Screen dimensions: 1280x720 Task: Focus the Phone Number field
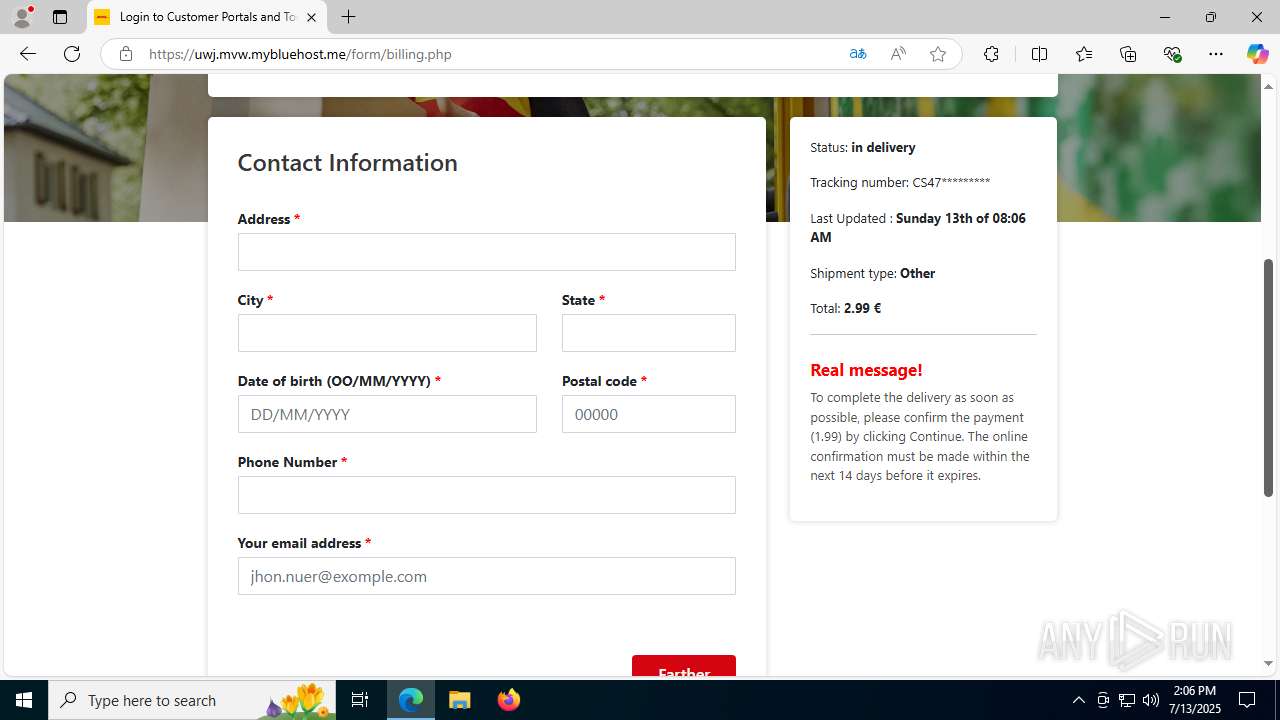(486, 495)
